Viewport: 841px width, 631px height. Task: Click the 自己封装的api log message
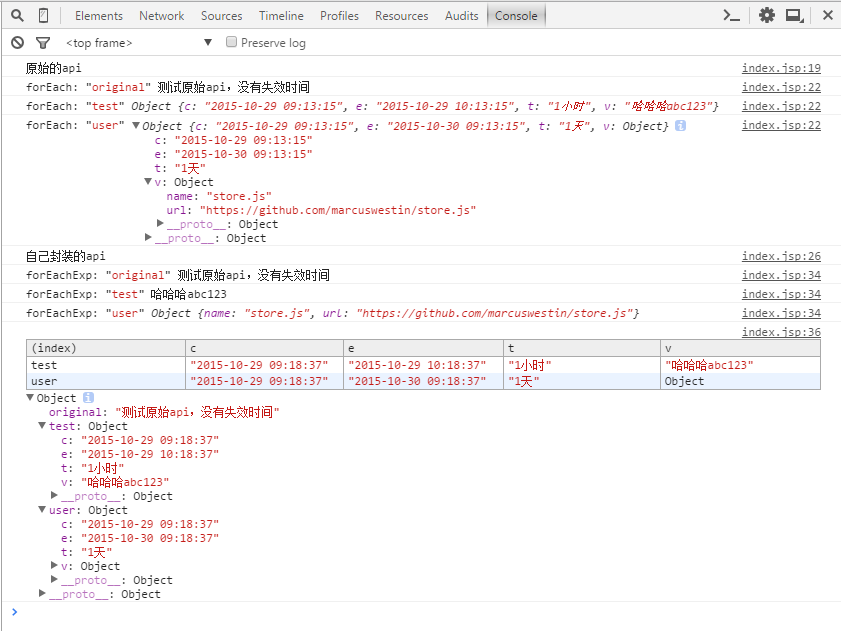pyautogui.click(x=65, y=256)
